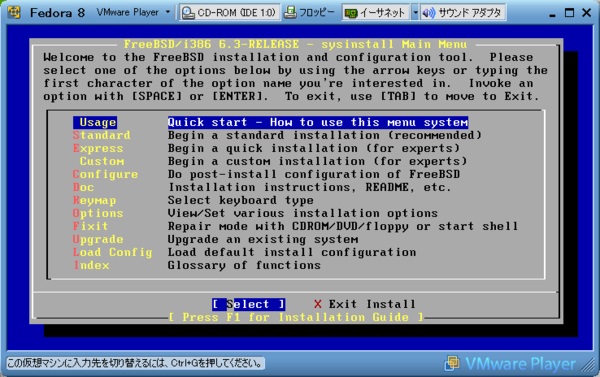Viewport: 600px width, 377px height.
Task: Select the Custom installation entry
Action: pyautogui.click(x=102, y=161)
